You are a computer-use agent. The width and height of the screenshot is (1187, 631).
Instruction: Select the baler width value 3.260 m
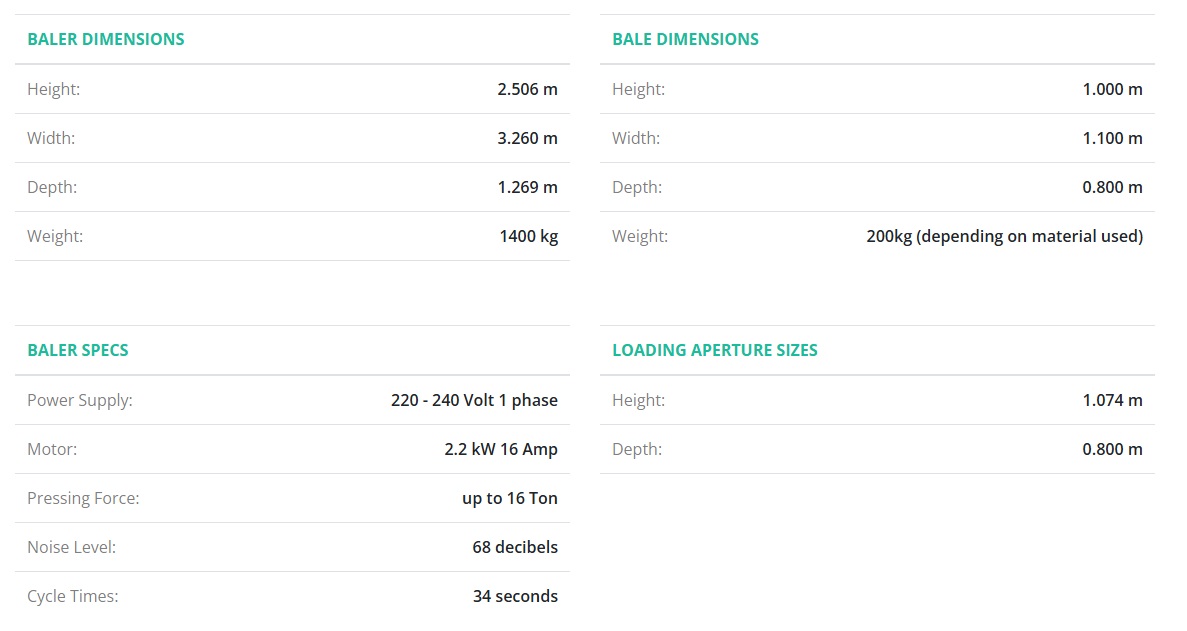(x=527, y=138)
